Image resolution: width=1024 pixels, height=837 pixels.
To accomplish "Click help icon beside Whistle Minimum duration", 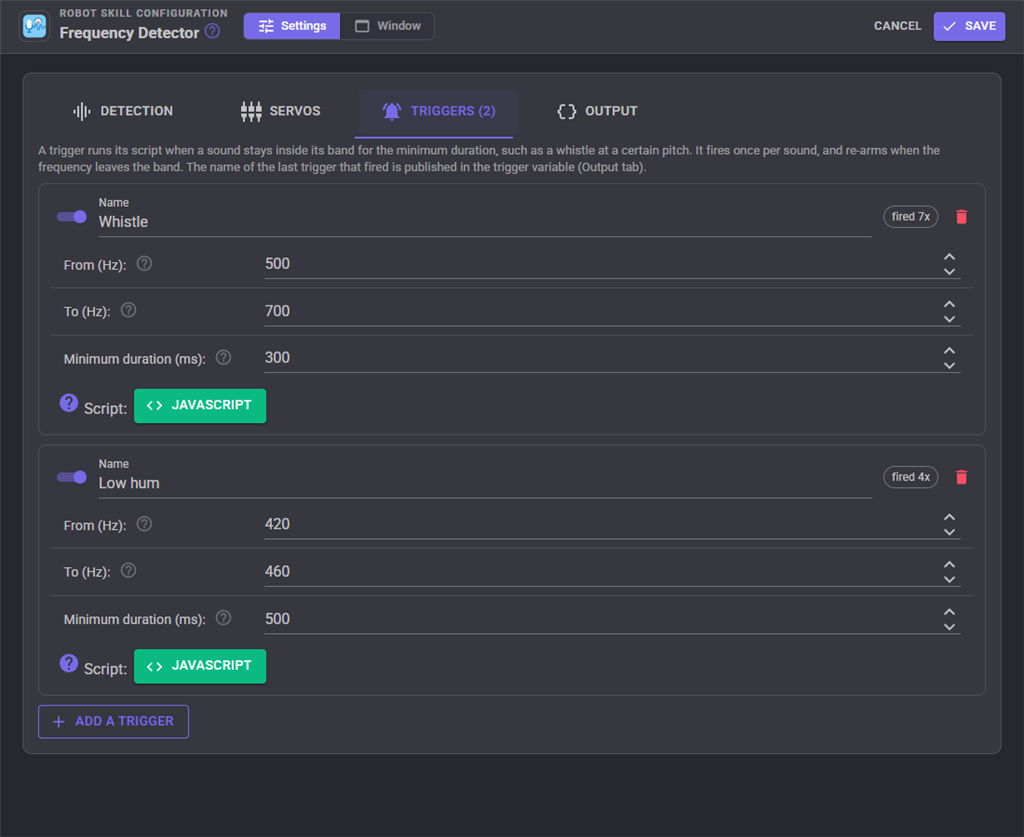I will point(223,357).
